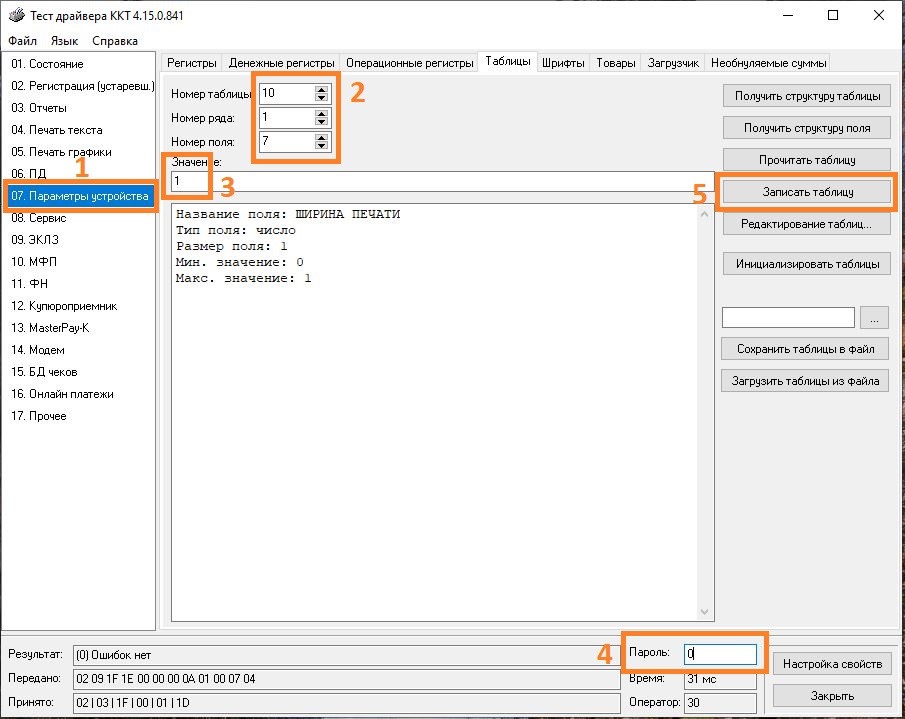Click Получить структуру поля button
The image size is (905, 719).
[805, 128]
